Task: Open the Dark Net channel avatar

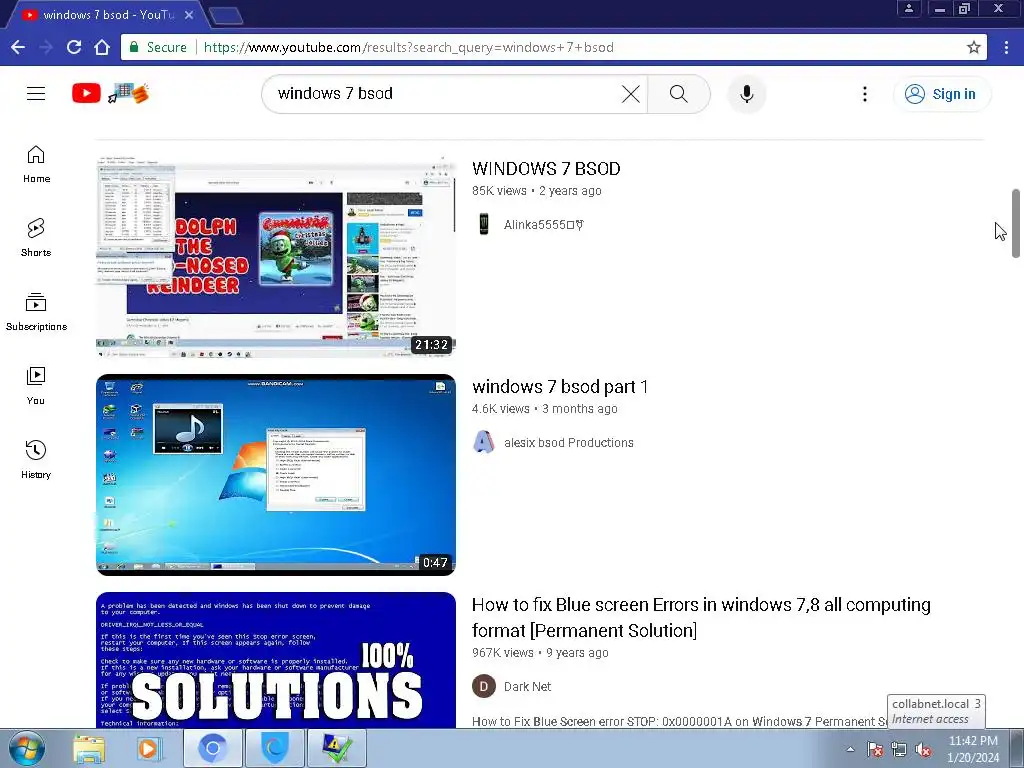Action: tap(483, 686)
